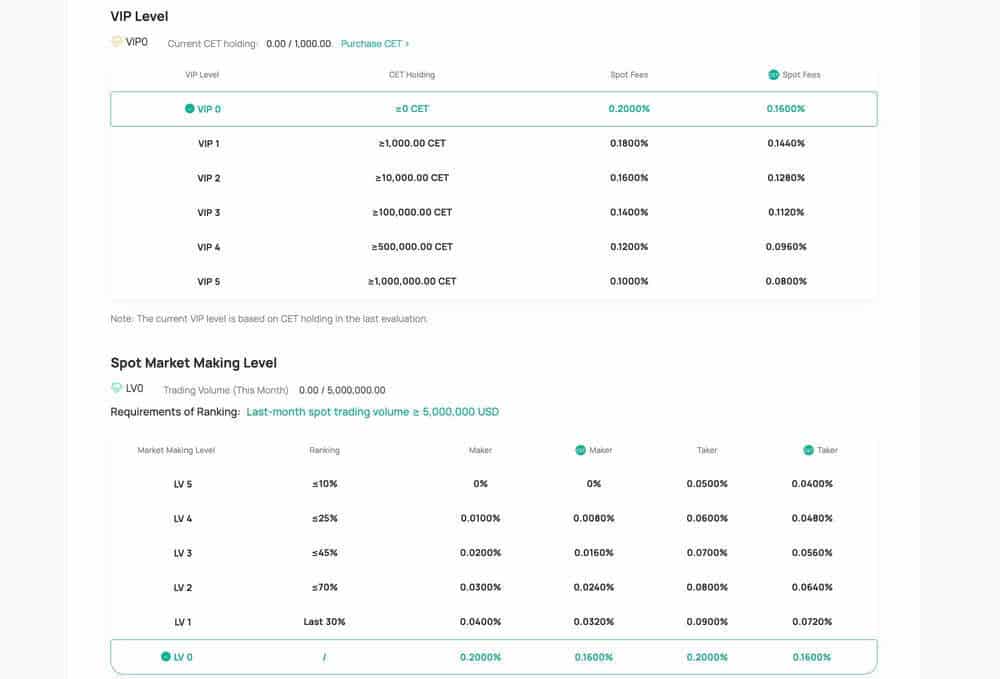Open the Purchase CET link
The width and height of the screenshot is (1000, 679).
pos(375,43)
